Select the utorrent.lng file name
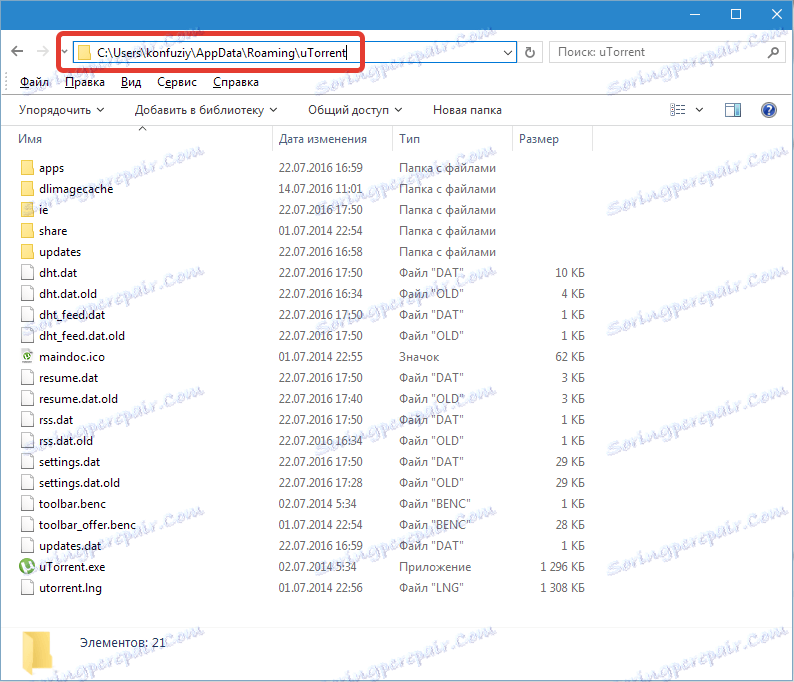 (x=70, y=588)
